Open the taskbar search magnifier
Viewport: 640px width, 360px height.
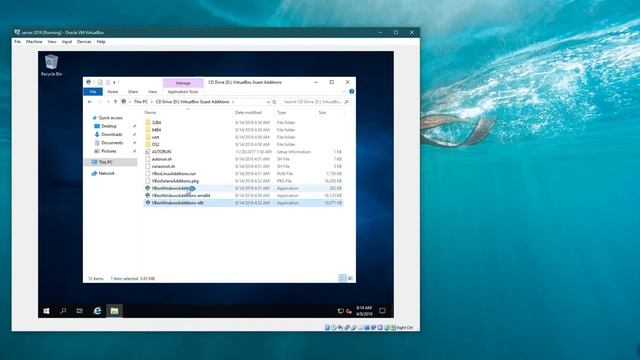coord(63,311)
